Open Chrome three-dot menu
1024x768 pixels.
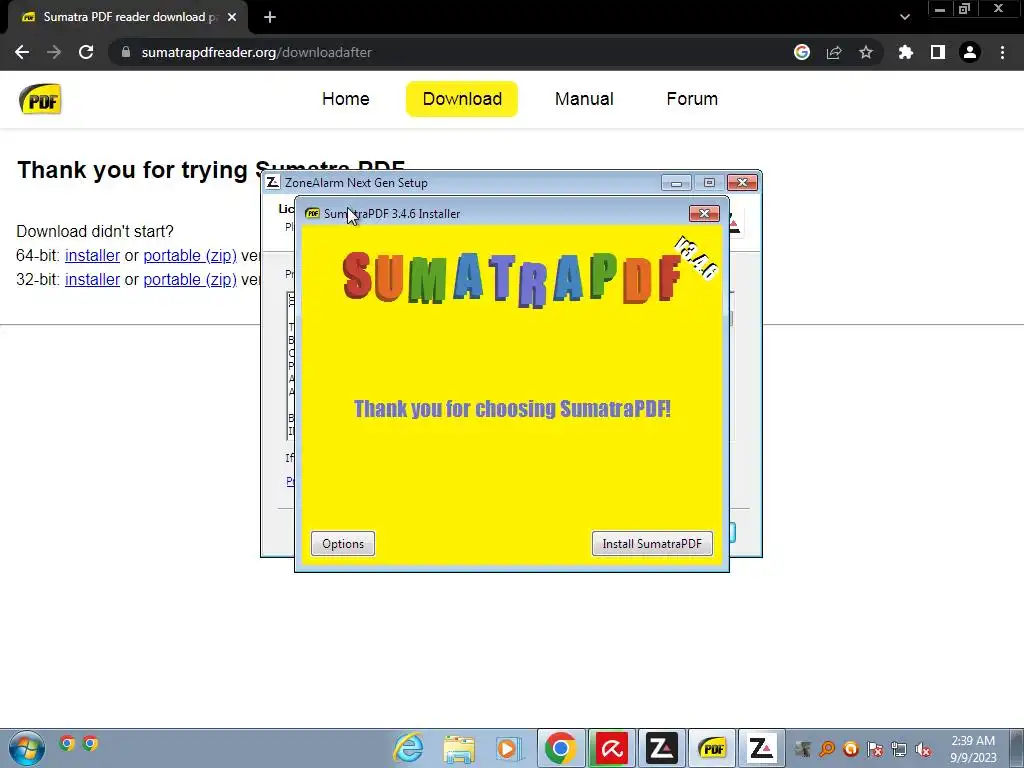coord(1002,52)
